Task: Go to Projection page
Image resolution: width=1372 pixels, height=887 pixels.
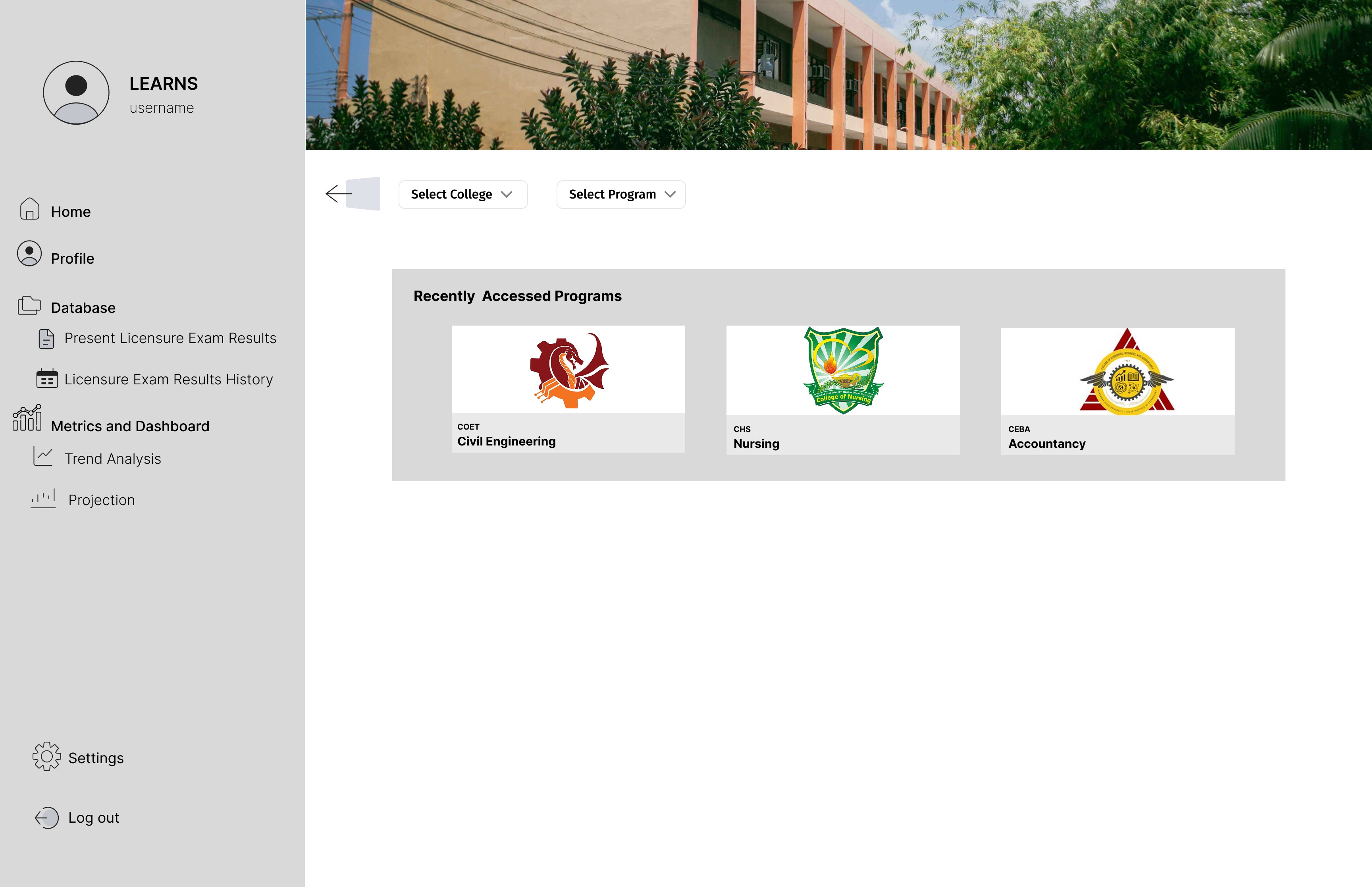Action: 102,500
